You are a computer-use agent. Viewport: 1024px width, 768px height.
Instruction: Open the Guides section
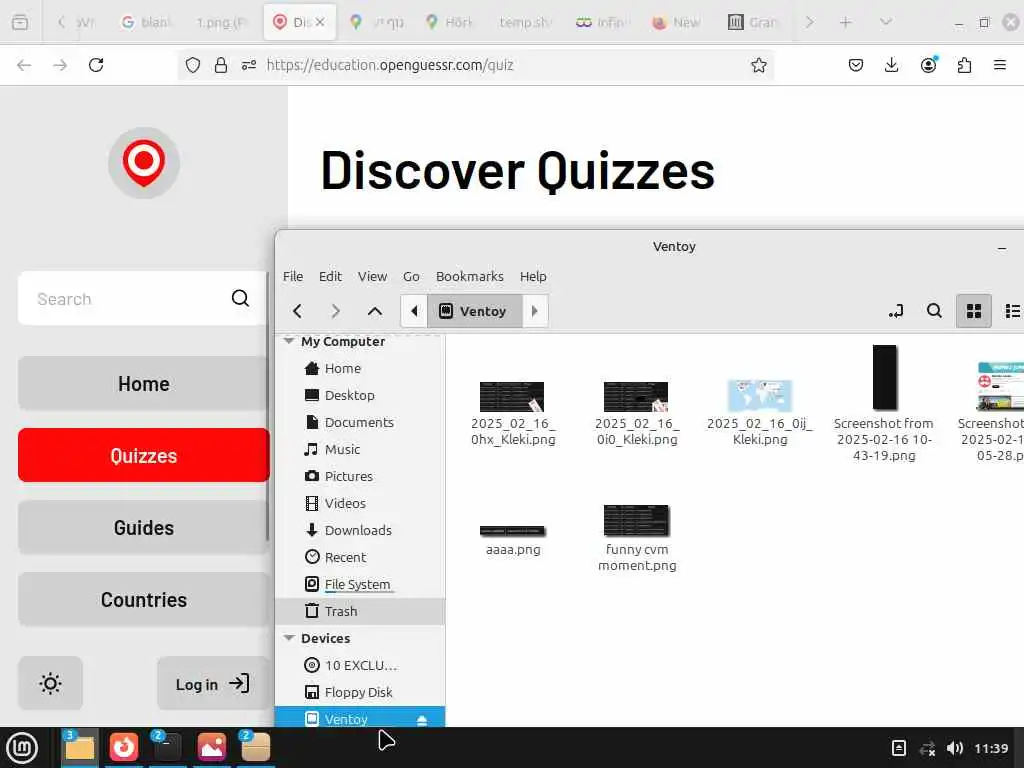point(144,527)
